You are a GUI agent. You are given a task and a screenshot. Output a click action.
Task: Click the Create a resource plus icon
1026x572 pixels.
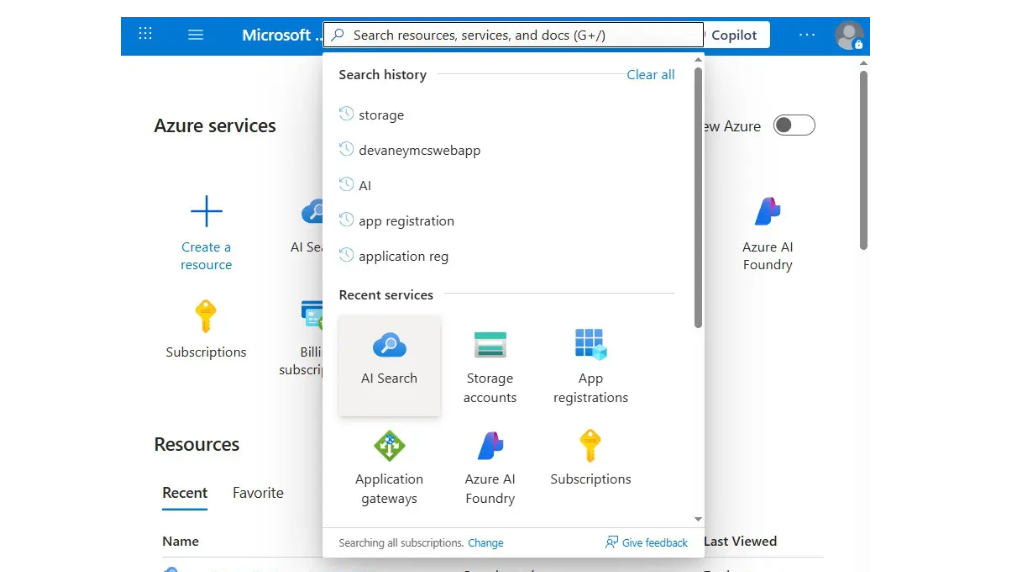point(206,211)
